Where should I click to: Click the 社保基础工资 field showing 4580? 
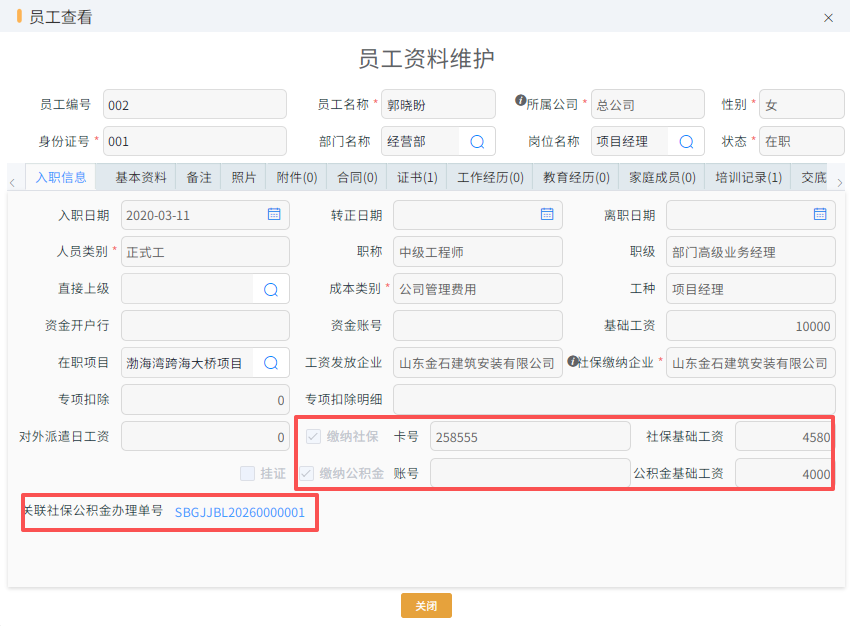(784, 436)
